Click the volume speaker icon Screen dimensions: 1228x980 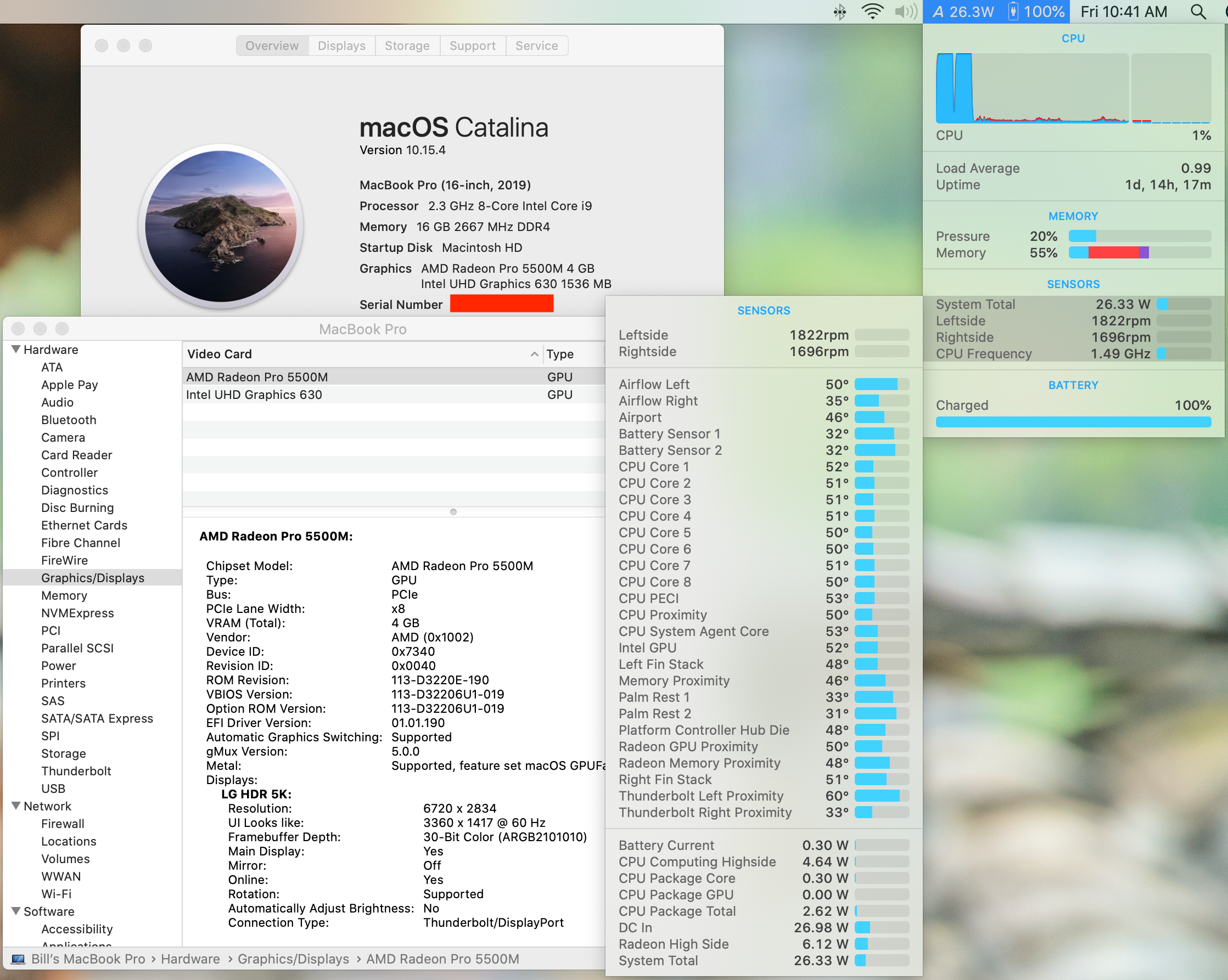[x=905, y=12]
